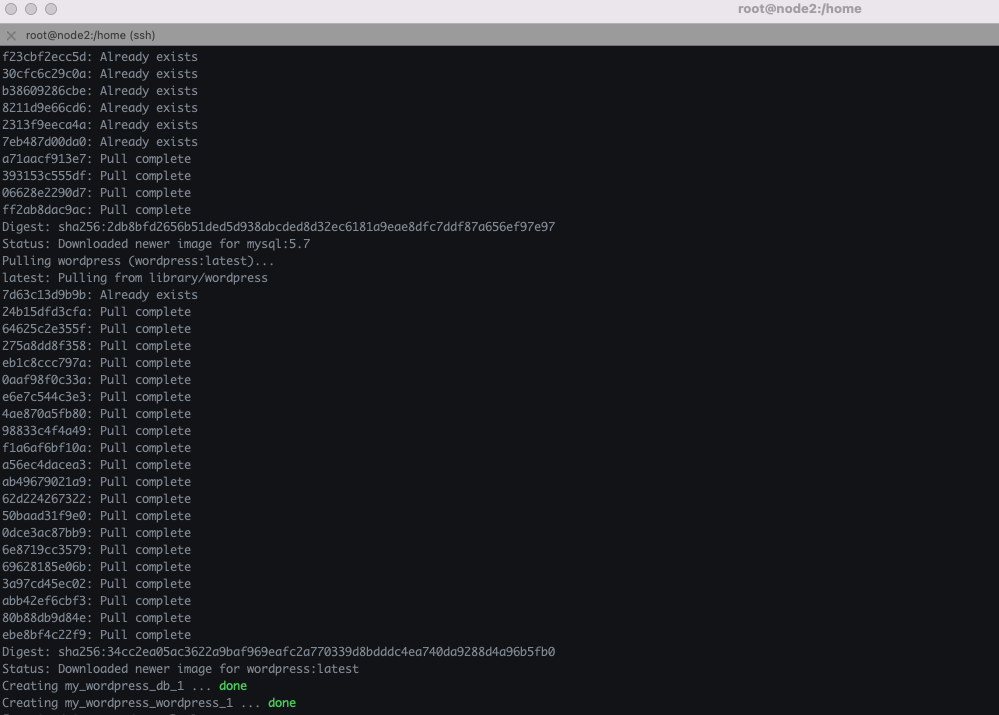Click 'Status: Downloaded newer image for mysql:5.7'

[x=156, y=244]
